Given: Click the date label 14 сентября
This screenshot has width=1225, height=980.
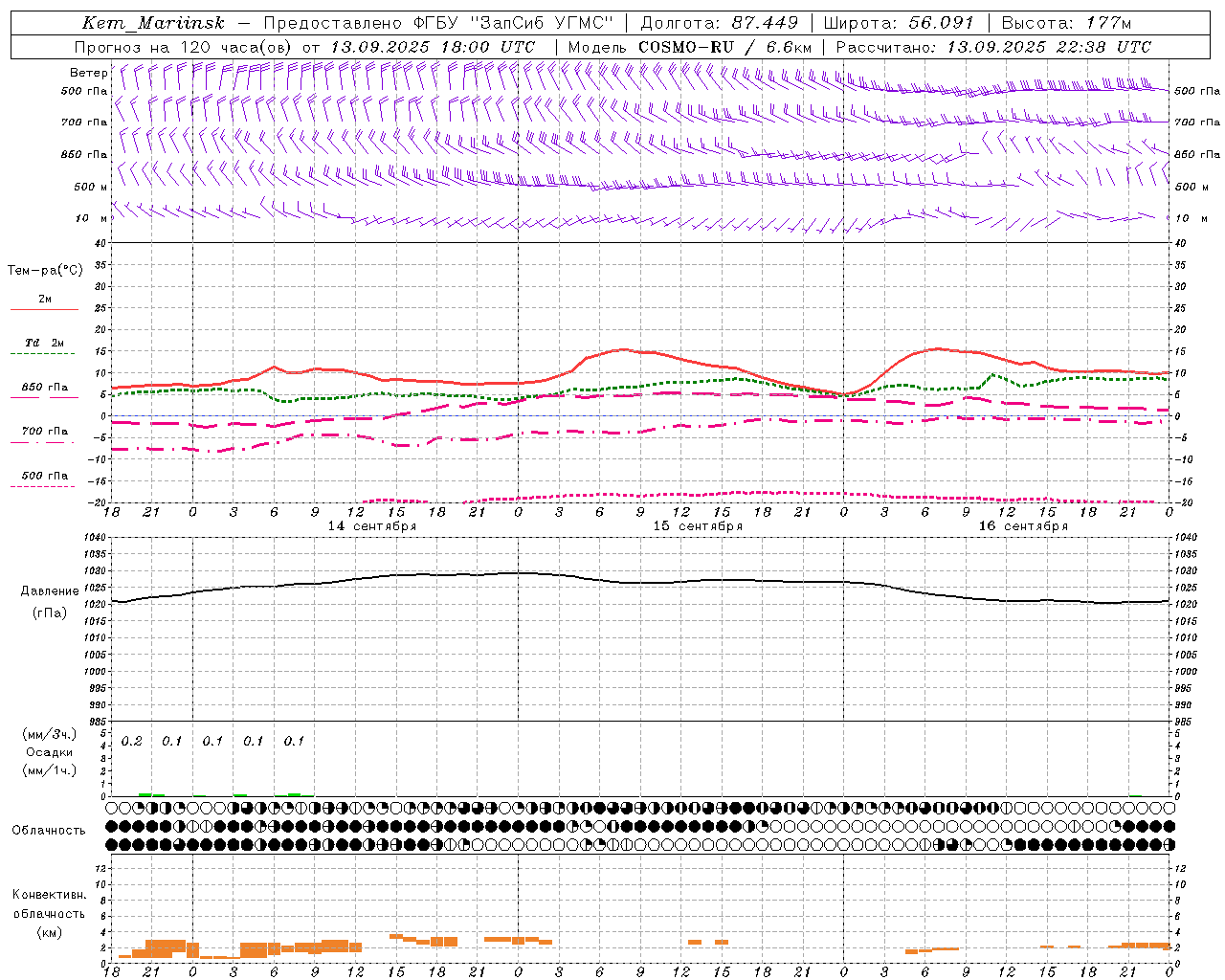Looking at the screenshot, I should [x=372, y=526].
